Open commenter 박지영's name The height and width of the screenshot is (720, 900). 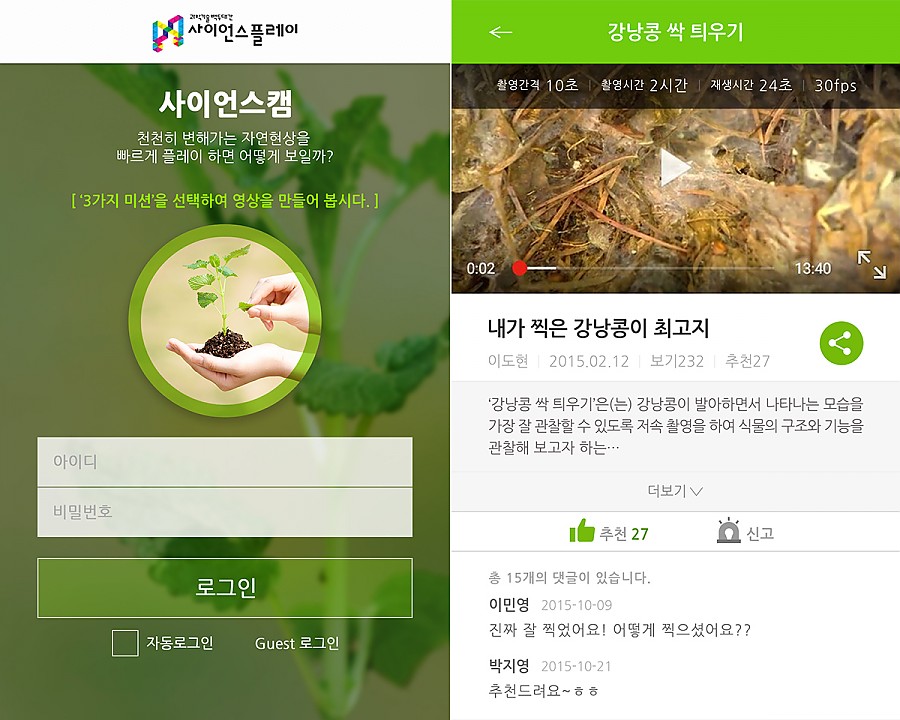[509, 665]
